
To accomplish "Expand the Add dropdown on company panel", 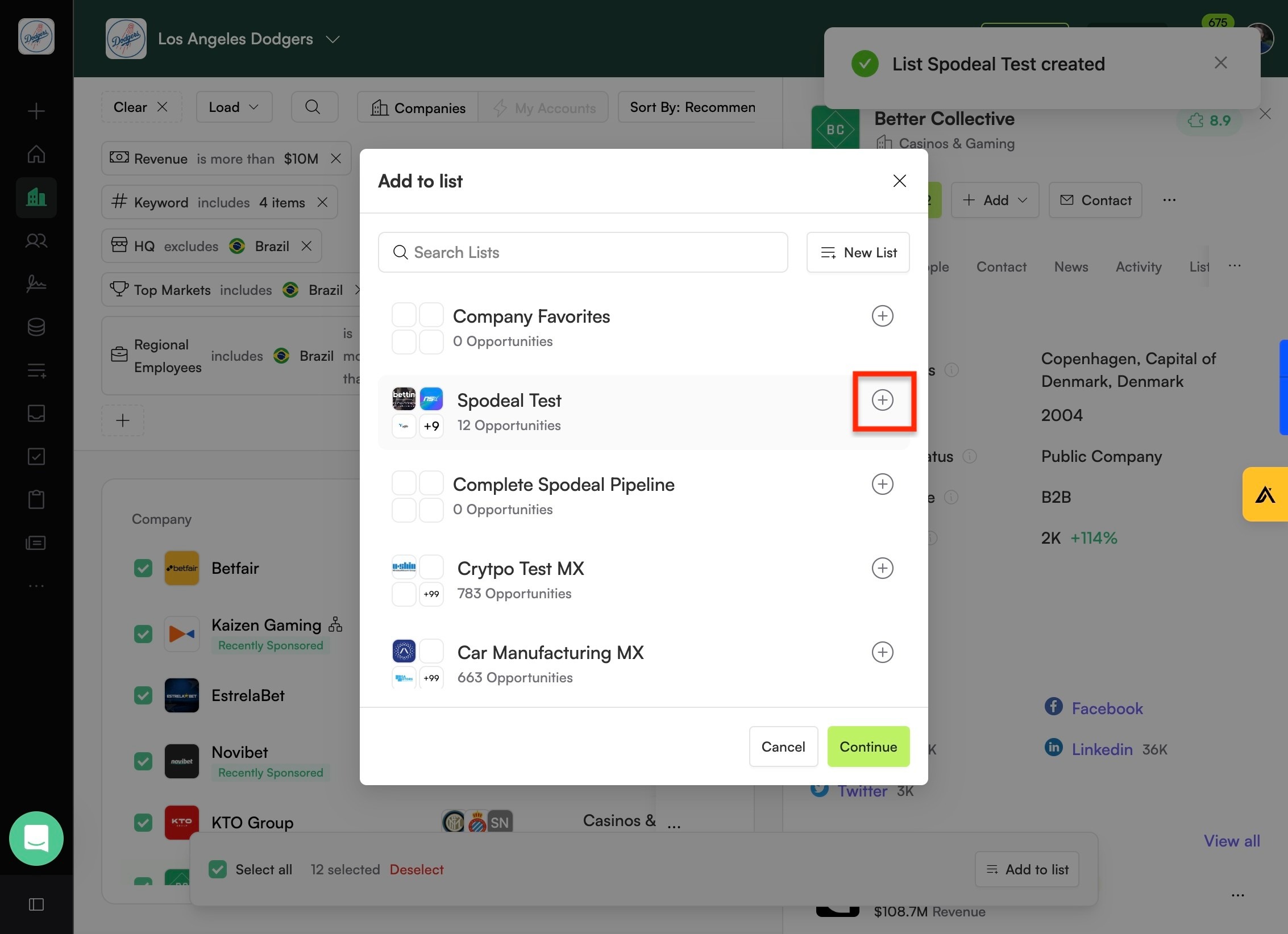I will point(995,200).
